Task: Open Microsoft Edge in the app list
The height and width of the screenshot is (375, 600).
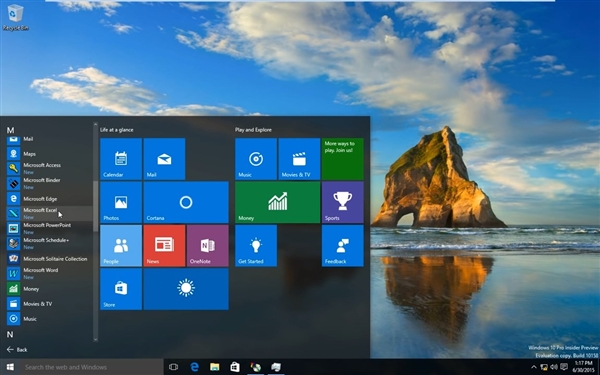Action: tap(49, 199)
